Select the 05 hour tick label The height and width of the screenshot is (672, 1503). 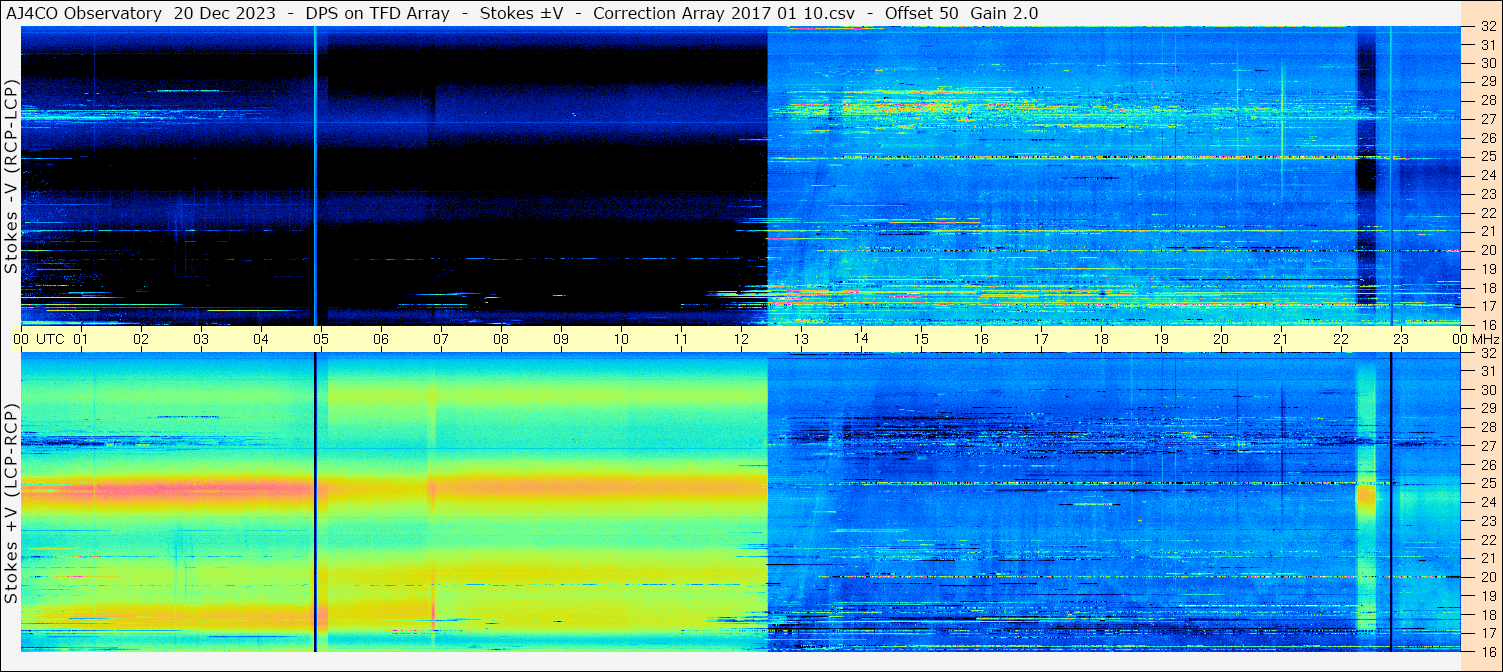click(x=321, y=339)
